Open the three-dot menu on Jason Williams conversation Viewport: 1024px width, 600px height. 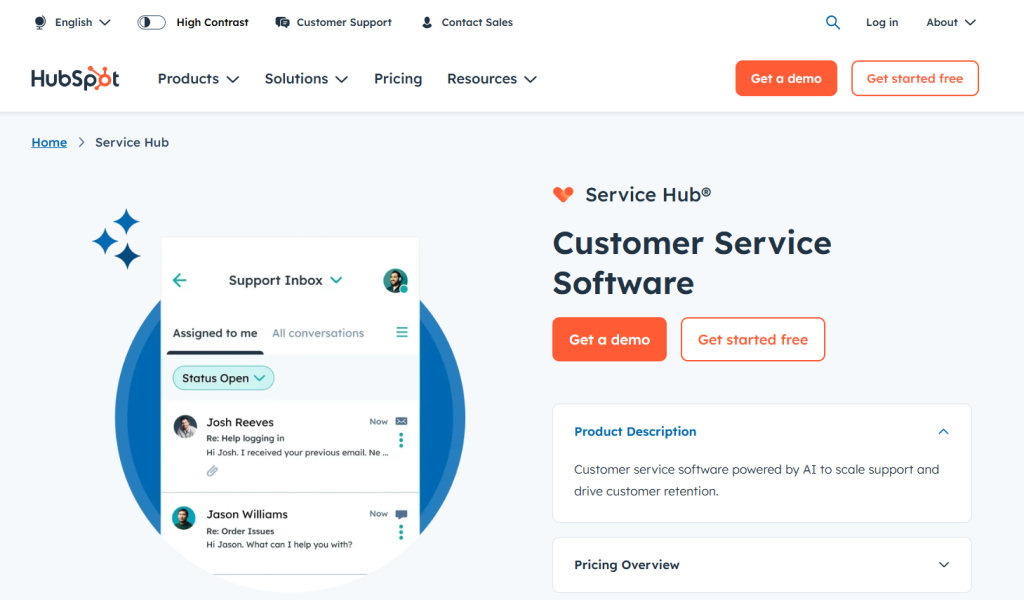(401, 531)
